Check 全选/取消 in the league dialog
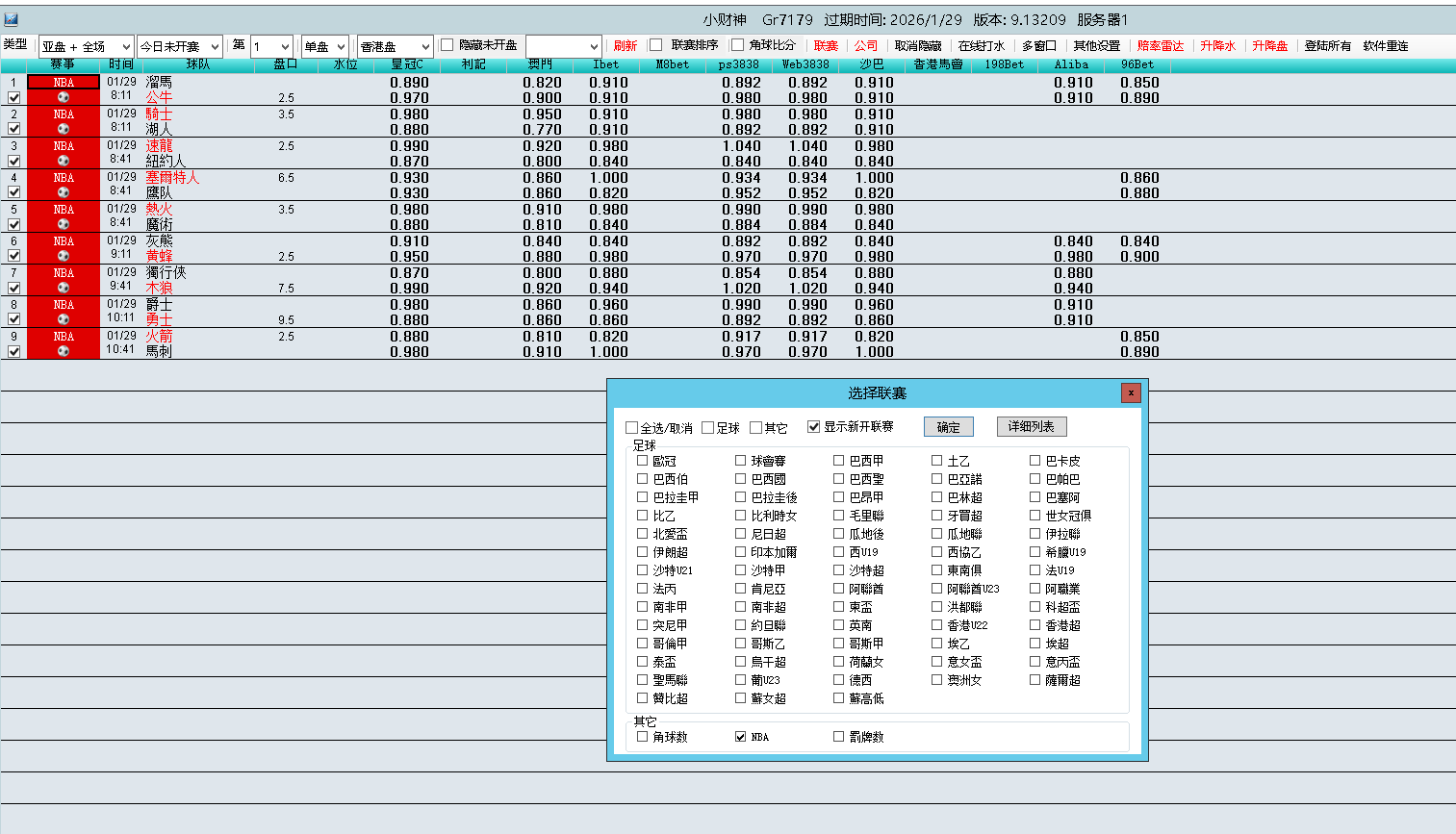The image size is (1456, 834). pos(632,428)
